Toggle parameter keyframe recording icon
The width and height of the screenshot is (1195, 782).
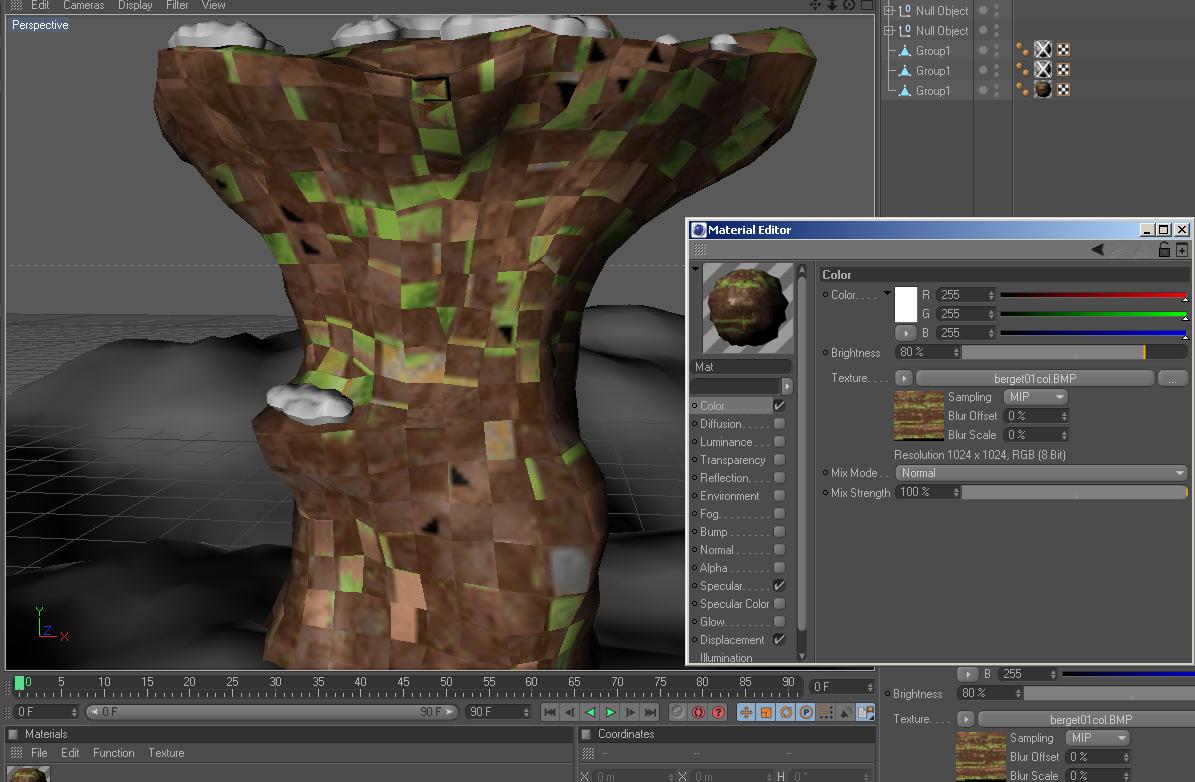pyautogui.click(x=806, y=712)
